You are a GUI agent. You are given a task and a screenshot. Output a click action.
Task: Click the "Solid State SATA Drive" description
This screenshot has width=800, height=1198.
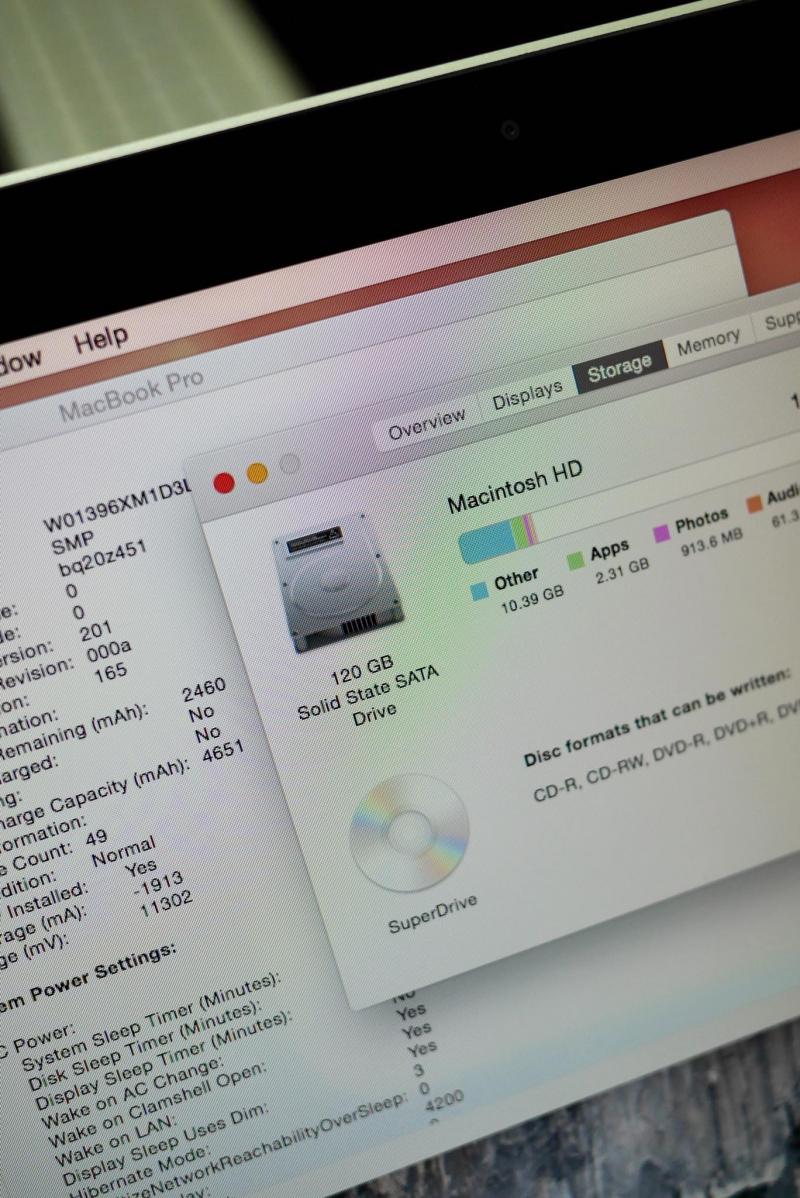pyautogui.click(x=370, y=696)
